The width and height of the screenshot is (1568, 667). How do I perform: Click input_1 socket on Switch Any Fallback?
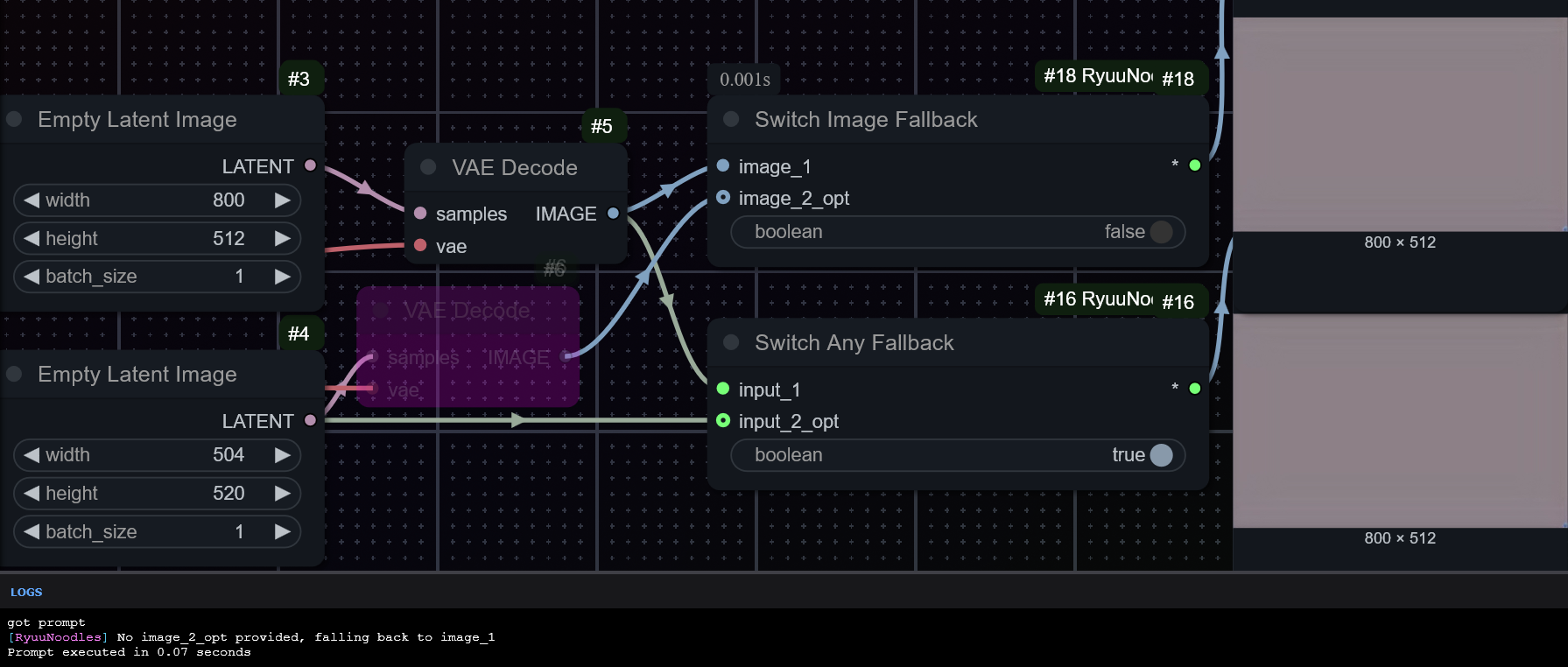723,389
